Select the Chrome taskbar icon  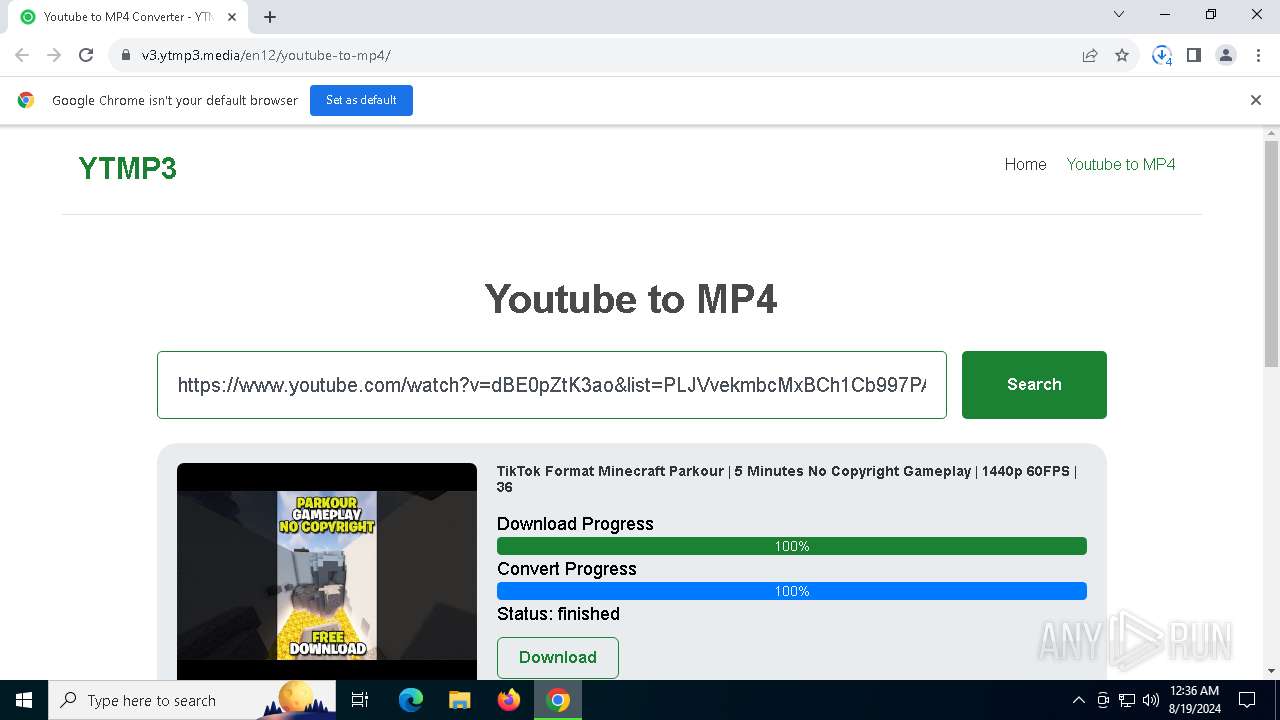558,700
